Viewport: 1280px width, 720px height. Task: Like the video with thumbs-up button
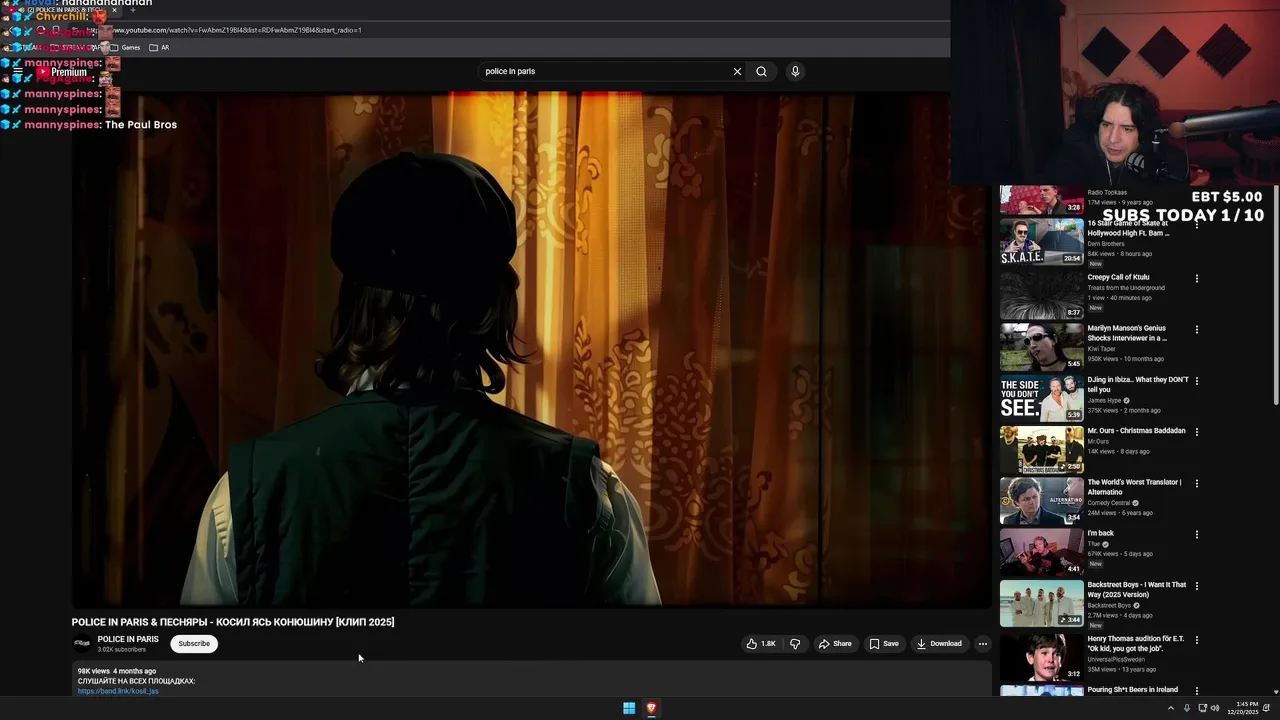coord(761,644)
